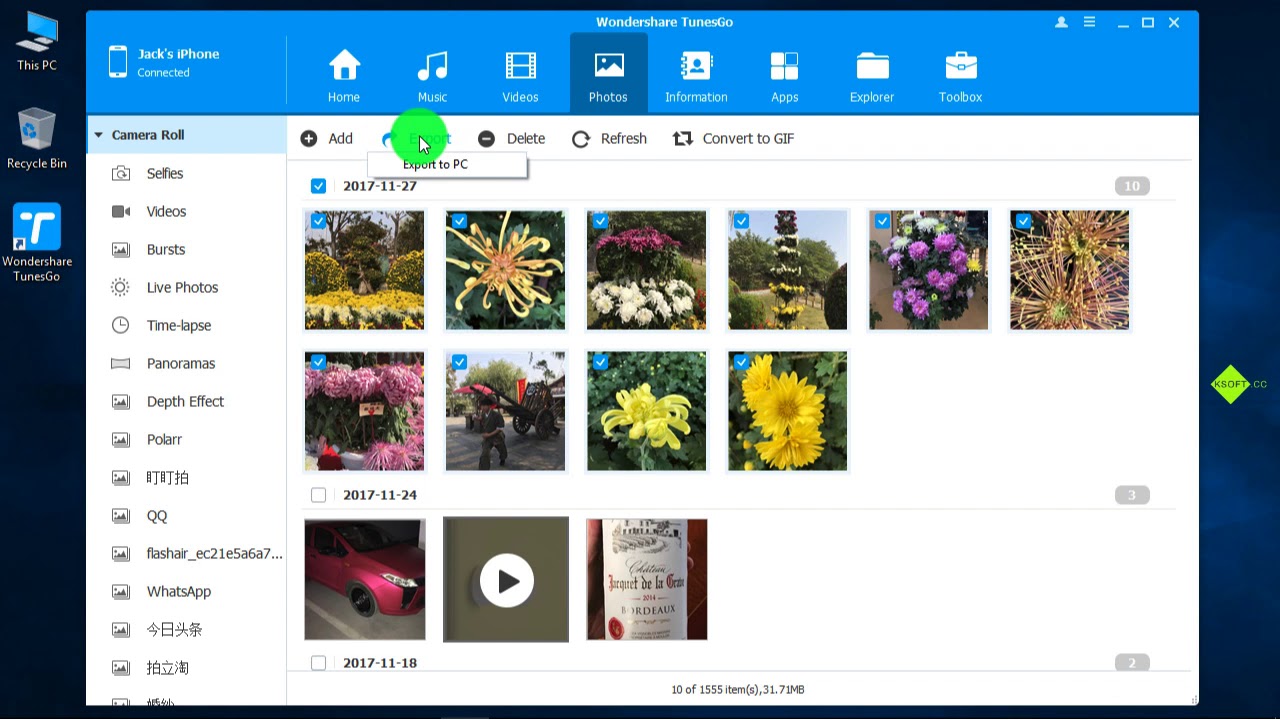Open the Information contacts icon
Screen dimensions: 1280x720
[696, 66]
